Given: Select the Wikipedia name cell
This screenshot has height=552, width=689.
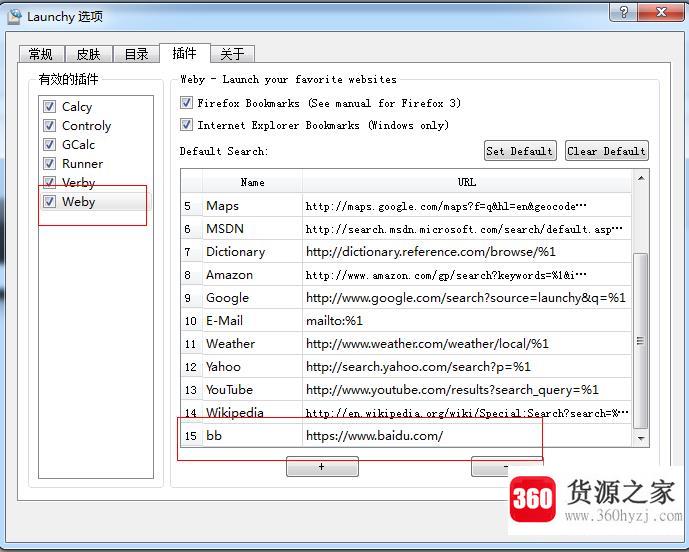Looking at the screenshot, I should 252,412.
